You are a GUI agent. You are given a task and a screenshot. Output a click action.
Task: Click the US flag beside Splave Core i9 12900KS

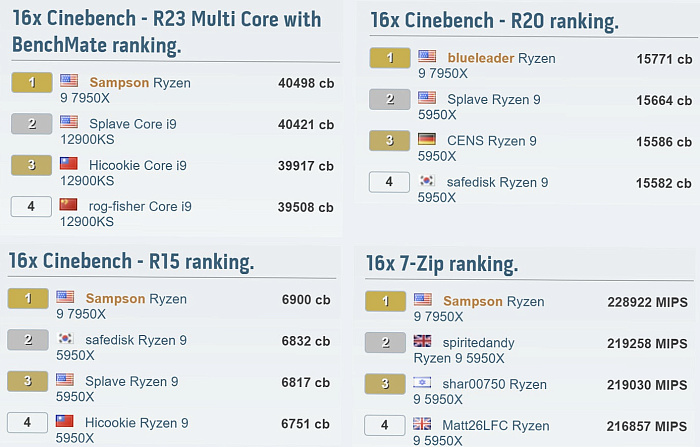click(x=69, y=122)
